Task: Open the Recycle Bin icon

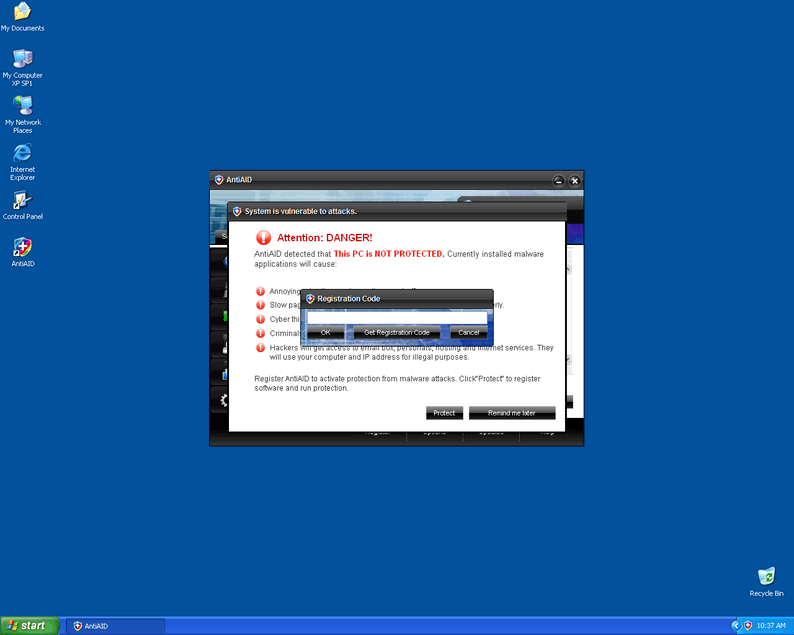Action: pos(766,577)
